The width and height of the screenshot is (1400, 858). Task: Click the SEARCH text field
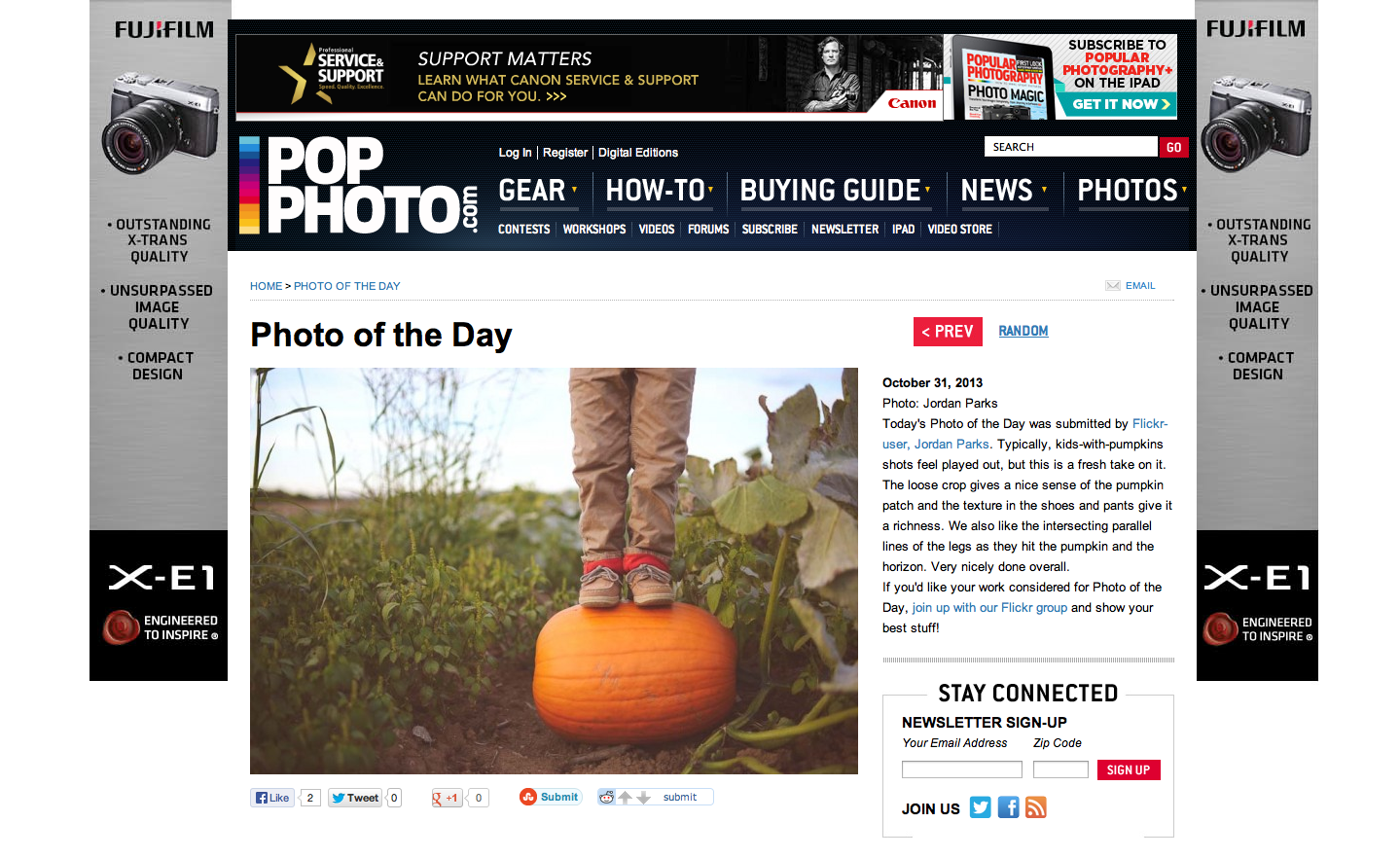(1071, 147)
